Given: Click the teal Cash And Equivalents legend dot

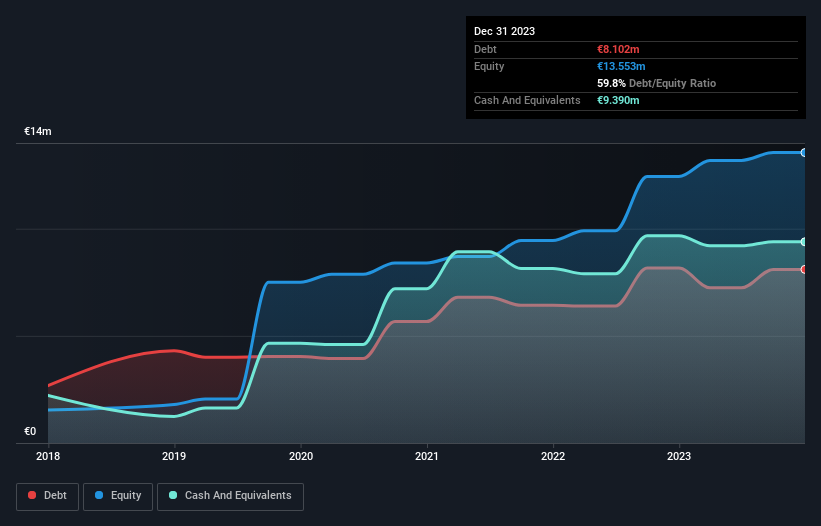Looking at the screenshot, I should point(173,495).
